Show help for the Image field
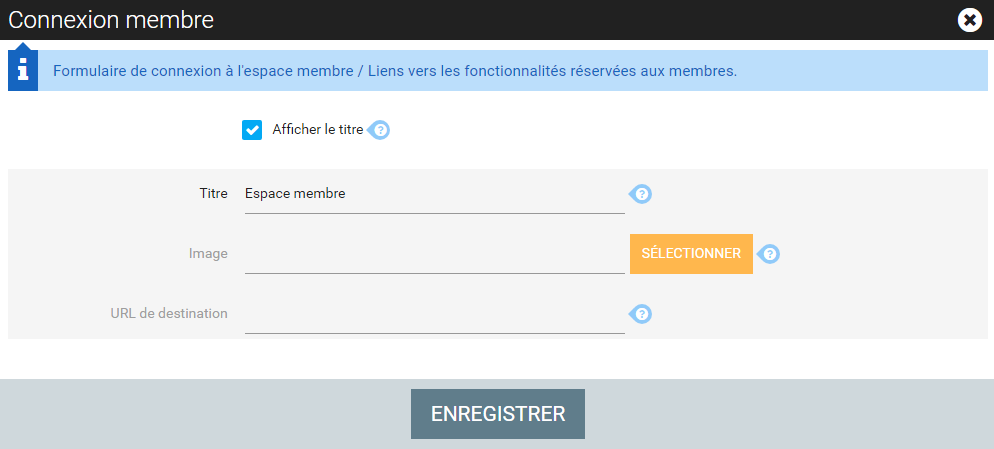Viewport: 994px width, 449px height. [769, 254]
